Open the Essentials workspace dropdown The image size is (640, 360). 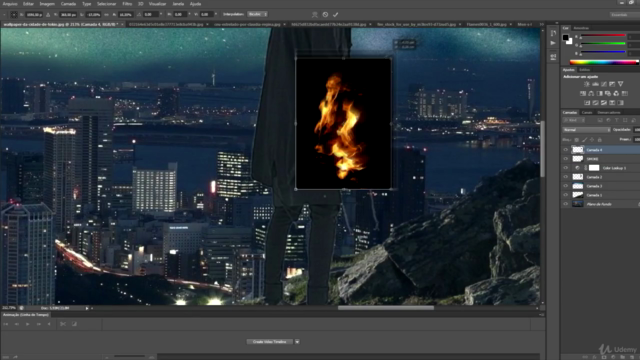point(624,15)
